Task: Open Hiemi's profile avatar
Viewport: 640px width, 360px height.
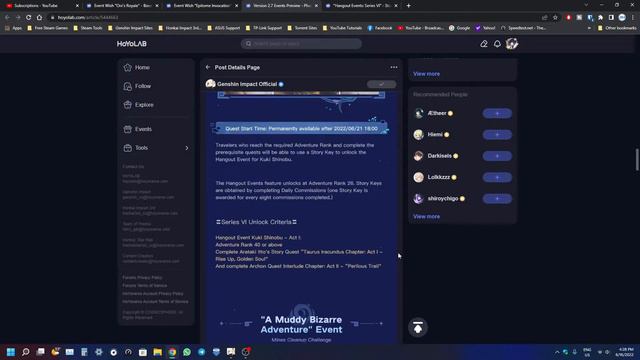Action: click(418, 135)
